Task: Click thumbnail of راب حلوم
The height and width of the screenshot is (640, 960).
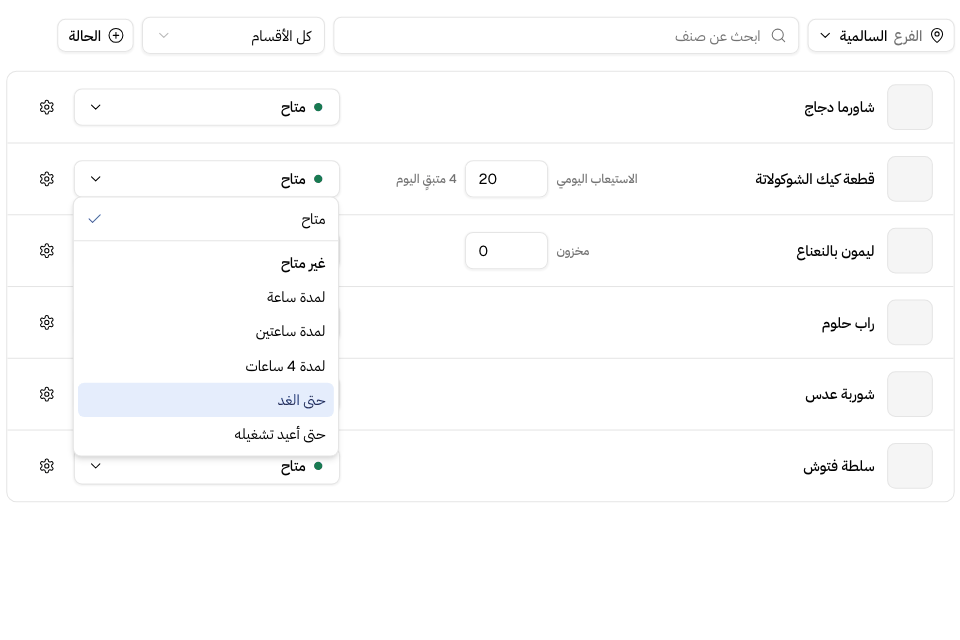Action: click(910, 322)
